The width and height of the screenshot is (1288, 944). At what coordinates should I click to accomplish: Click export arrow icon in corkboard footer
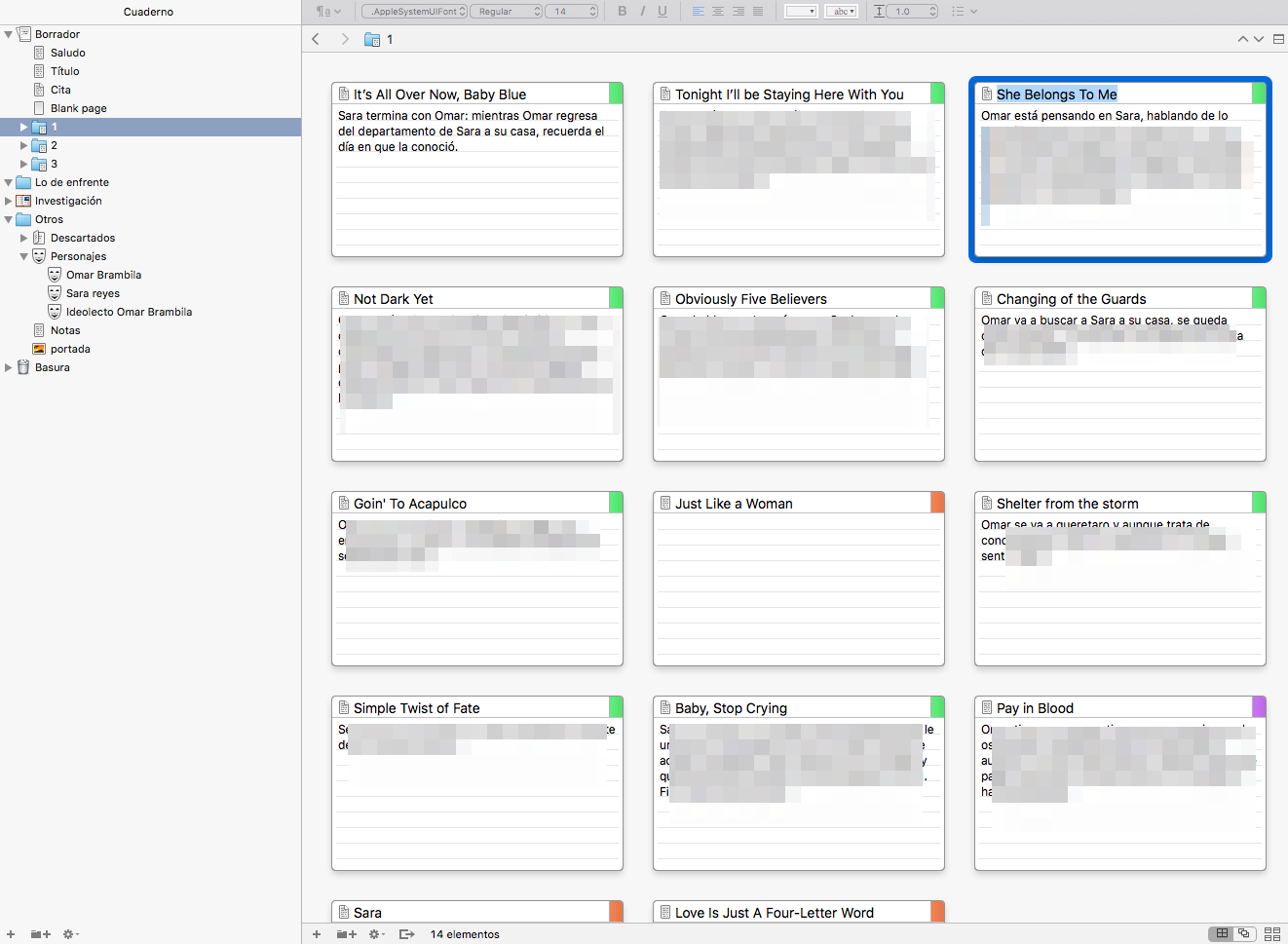point(407,933)
